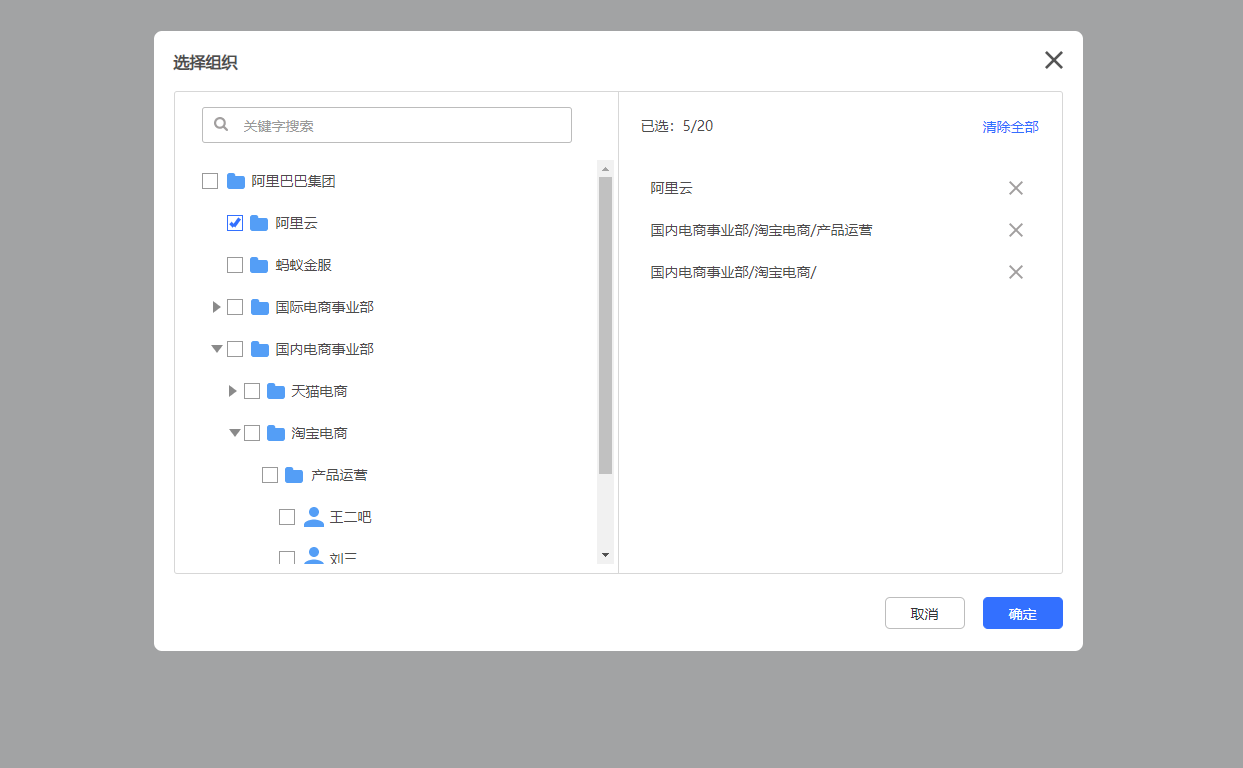1243x768 pixels.
Task: Expand the 天猫电商 node
Action: (233, 391)
